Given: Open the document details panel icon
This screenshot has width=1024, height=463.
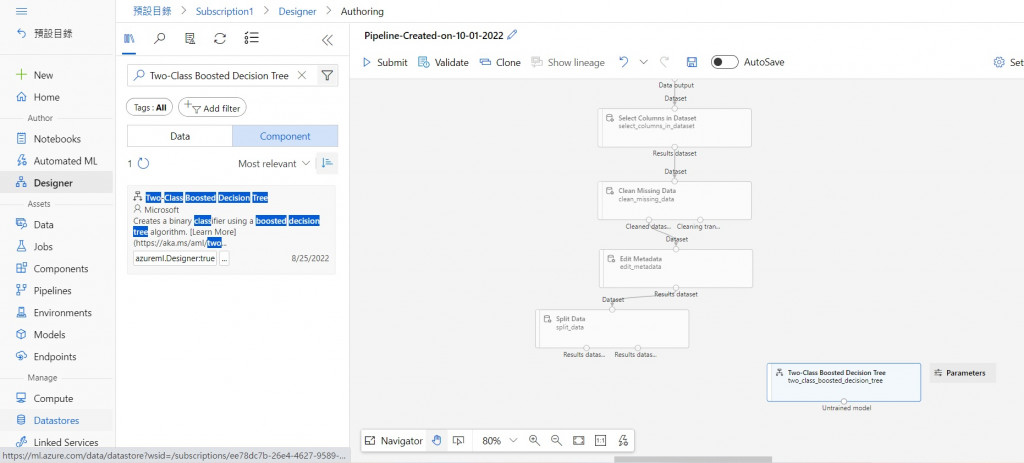Looking at the screenshot, I should pos(190,39).
